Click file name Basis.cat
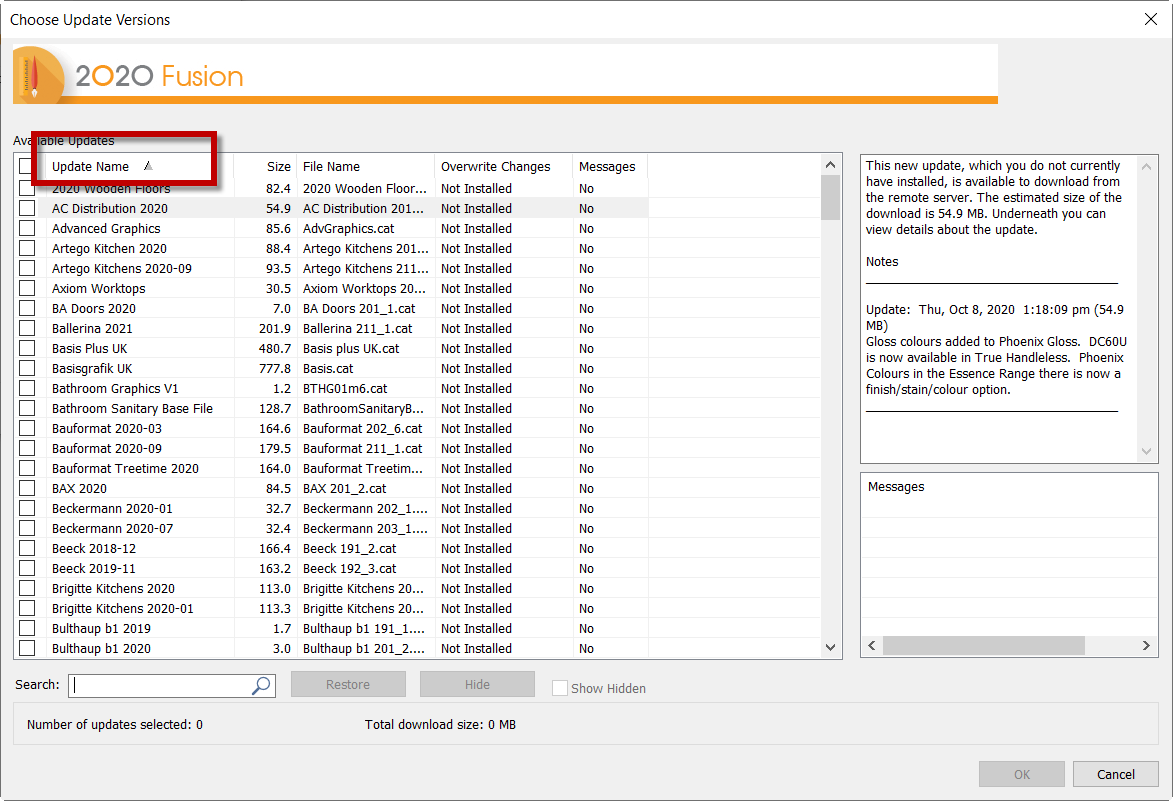1173x801 pixels. point(328,368)
